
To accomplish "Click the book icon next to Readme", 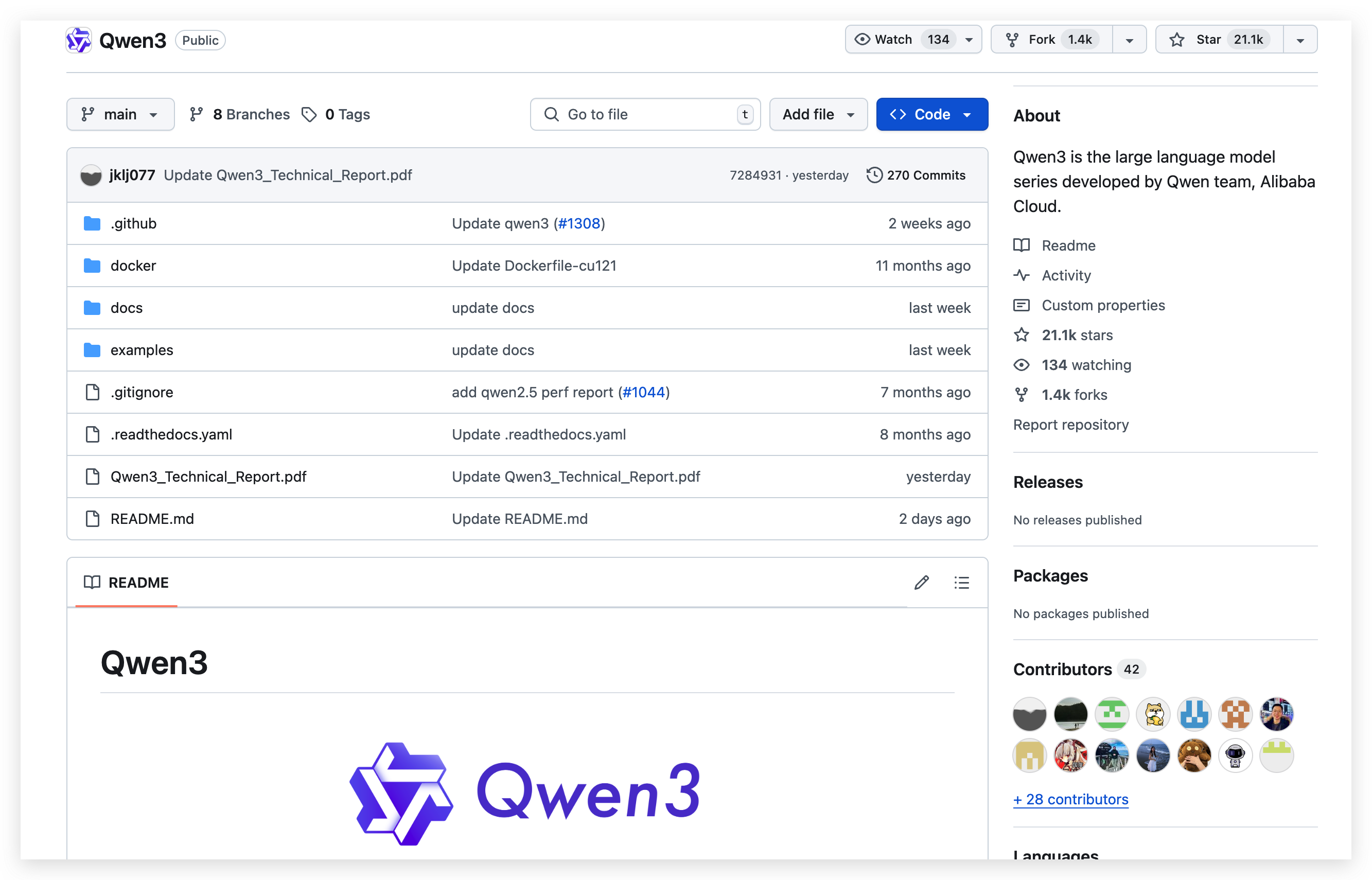I will click(x=1022, y=245).
